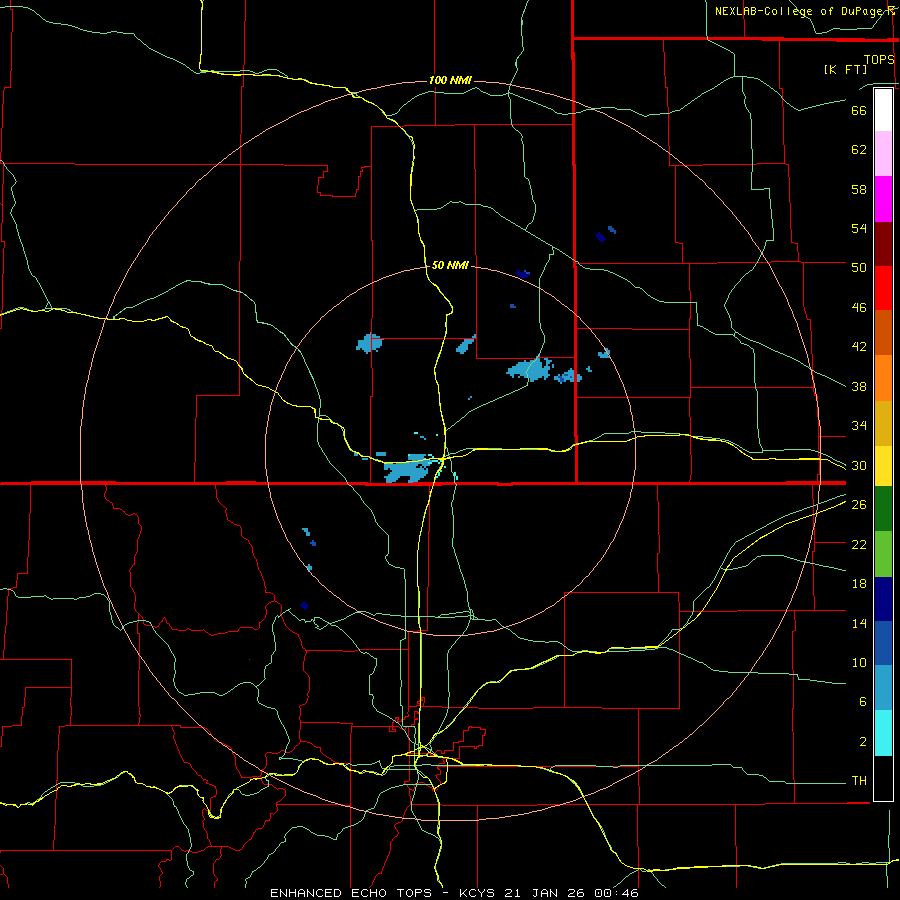Click the "50 NMI" range ring label
900x900 pixels.
pyautogui.click(x=450, y=265)
